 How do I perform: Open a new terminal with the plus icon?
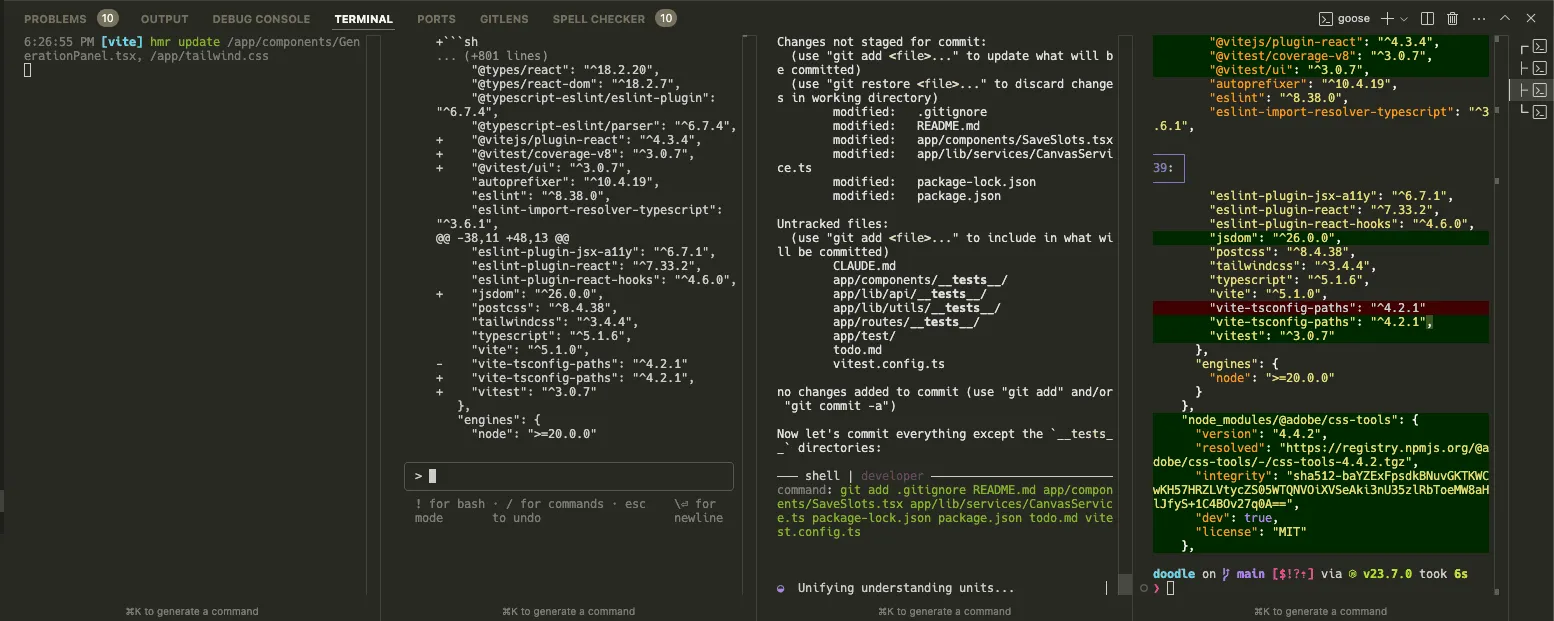point(1388,17)
